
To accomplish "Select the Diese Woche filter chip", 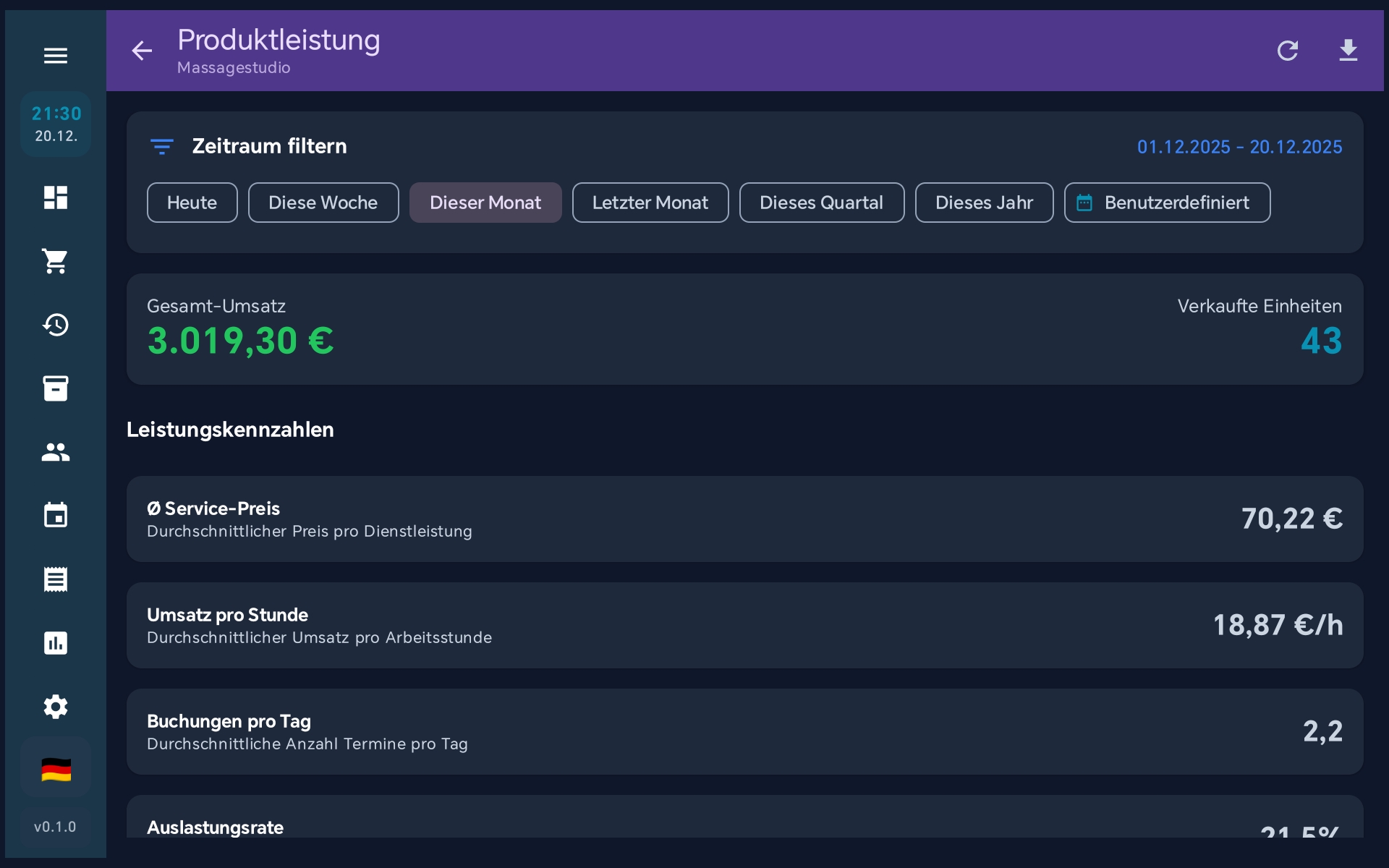I will pyautogui.click(x=323, y=203).
